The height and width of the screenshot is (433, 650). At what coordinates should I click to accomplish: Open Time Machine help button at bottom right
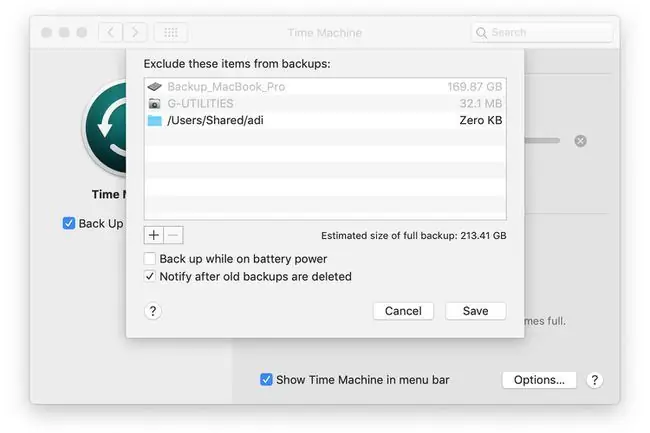click(x=594, y=380)
